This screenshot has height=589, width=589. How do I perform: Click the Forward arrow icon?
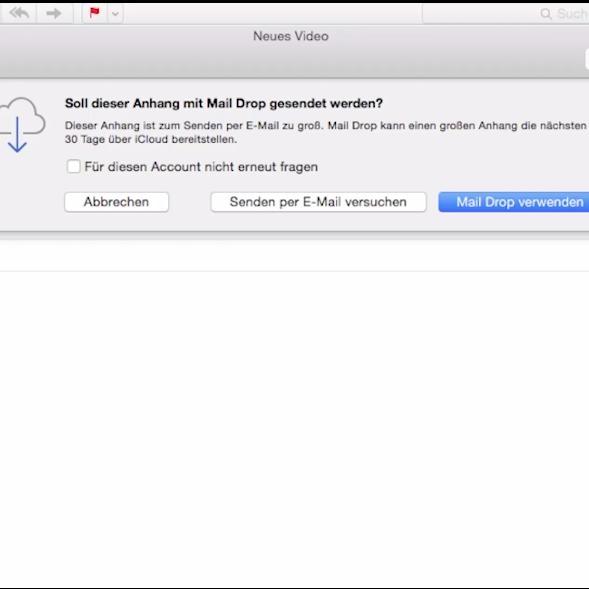coord(53,14)
